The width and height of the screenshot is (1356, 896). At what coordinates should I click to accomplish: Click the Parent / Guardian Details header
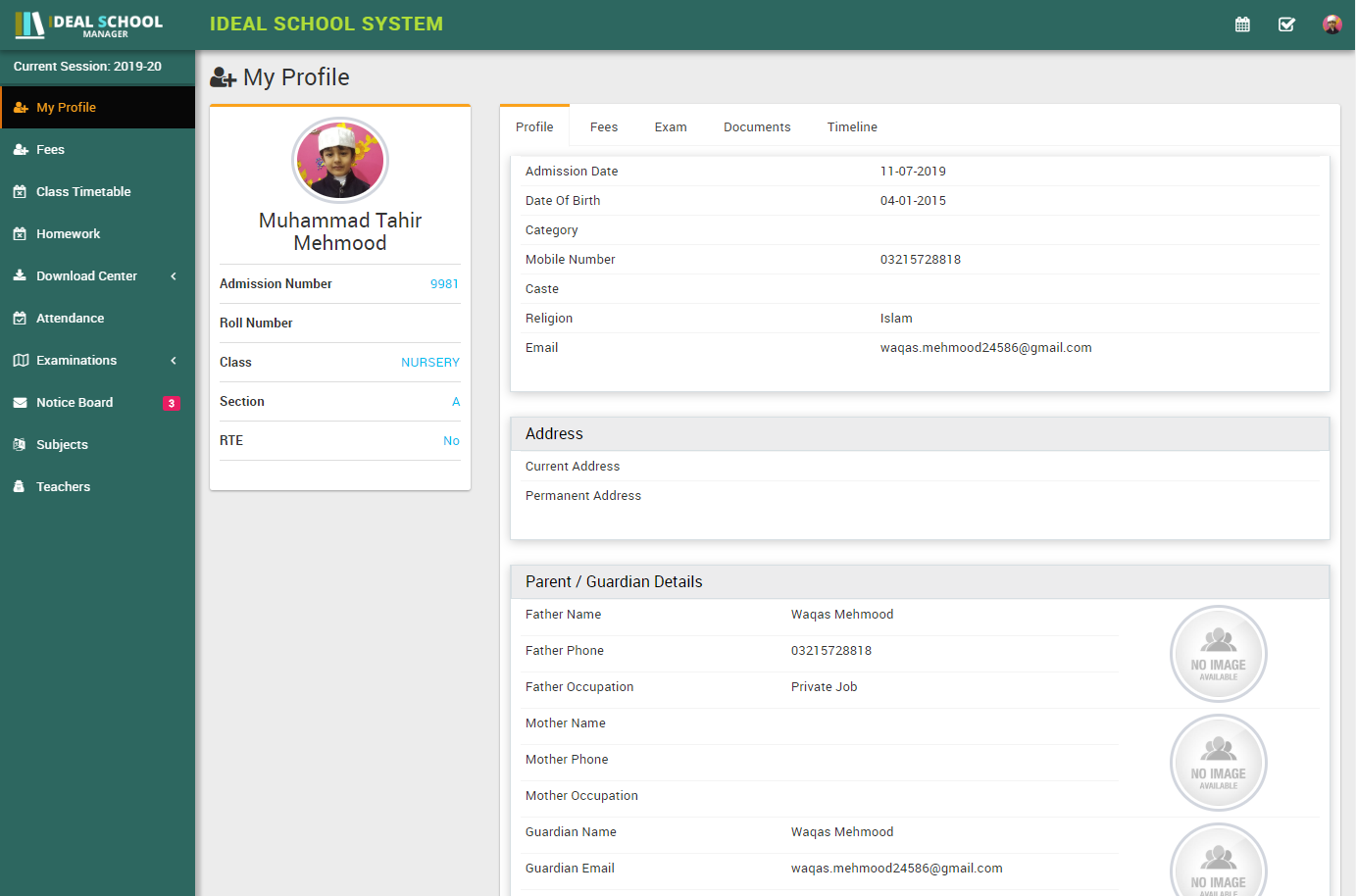pos(920,582)
